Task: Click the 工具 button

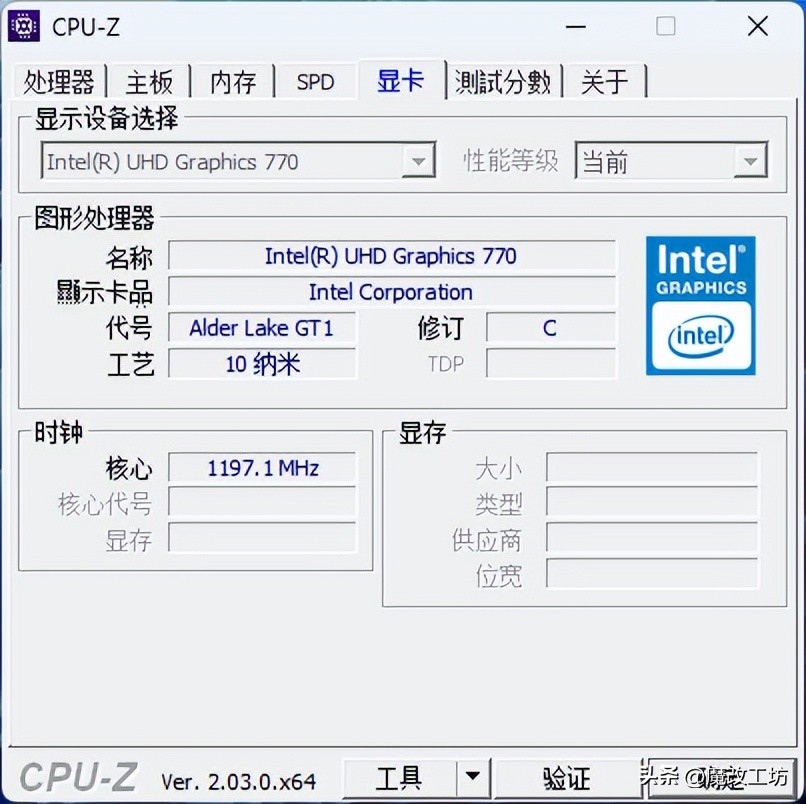Action: point(399,777)
